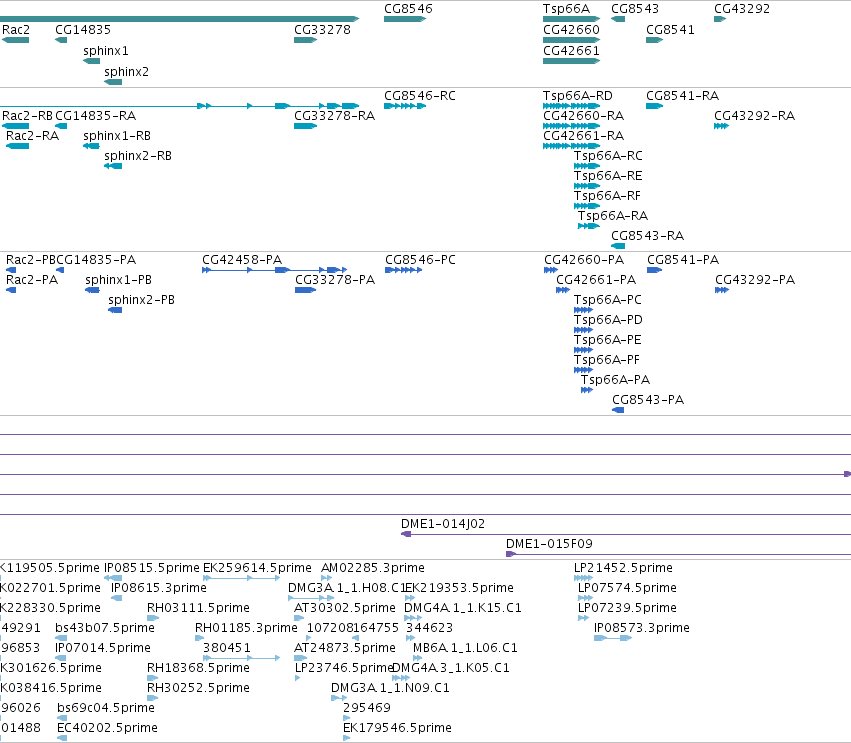Image resolution: width=851 pixels, height=743 pixels.
Task: Select protein CG42458-PA
Action: pyautogui.click(x=242, y=261)
